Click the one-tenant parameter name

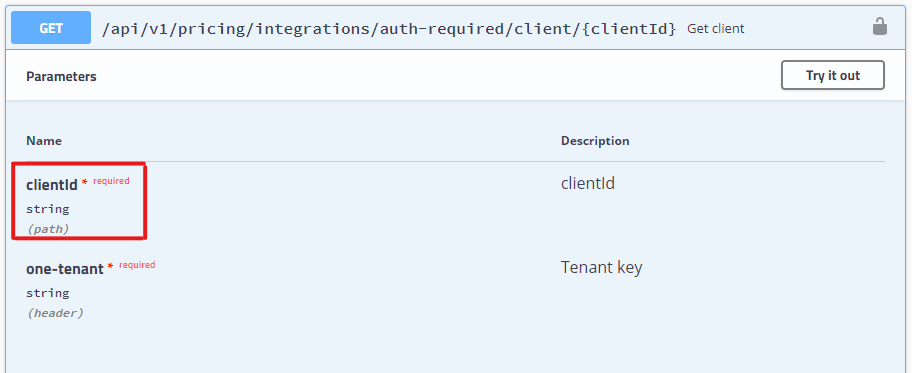tap(65, 269)
